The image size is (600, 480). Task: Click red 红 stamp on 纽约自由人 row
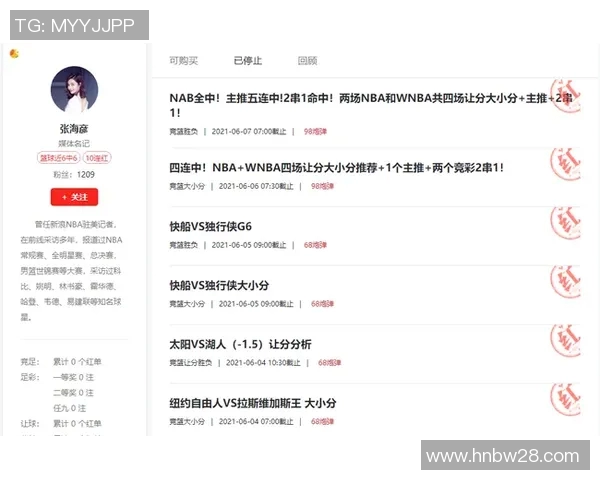pos(565,400)
